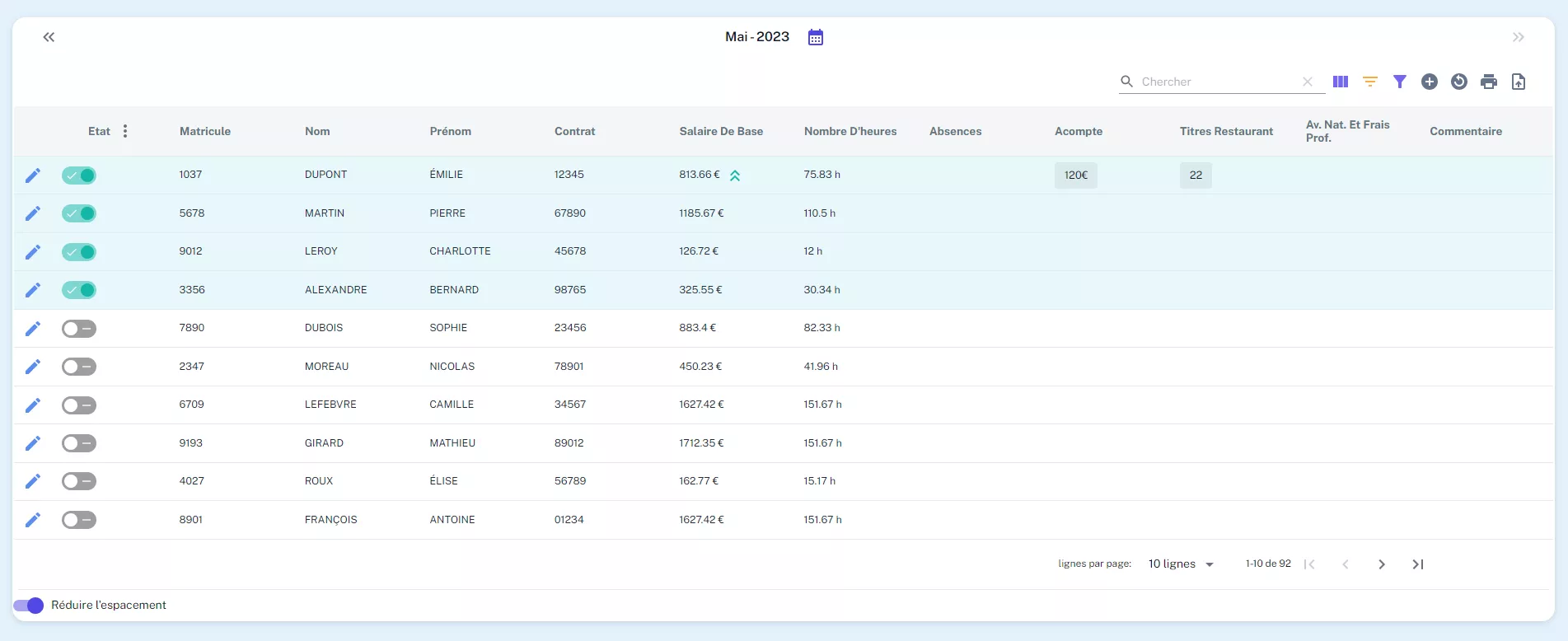Screen dimensions: 1568x641
Task: Edit the DUPONT row with pencil icon
Action: 33,175
